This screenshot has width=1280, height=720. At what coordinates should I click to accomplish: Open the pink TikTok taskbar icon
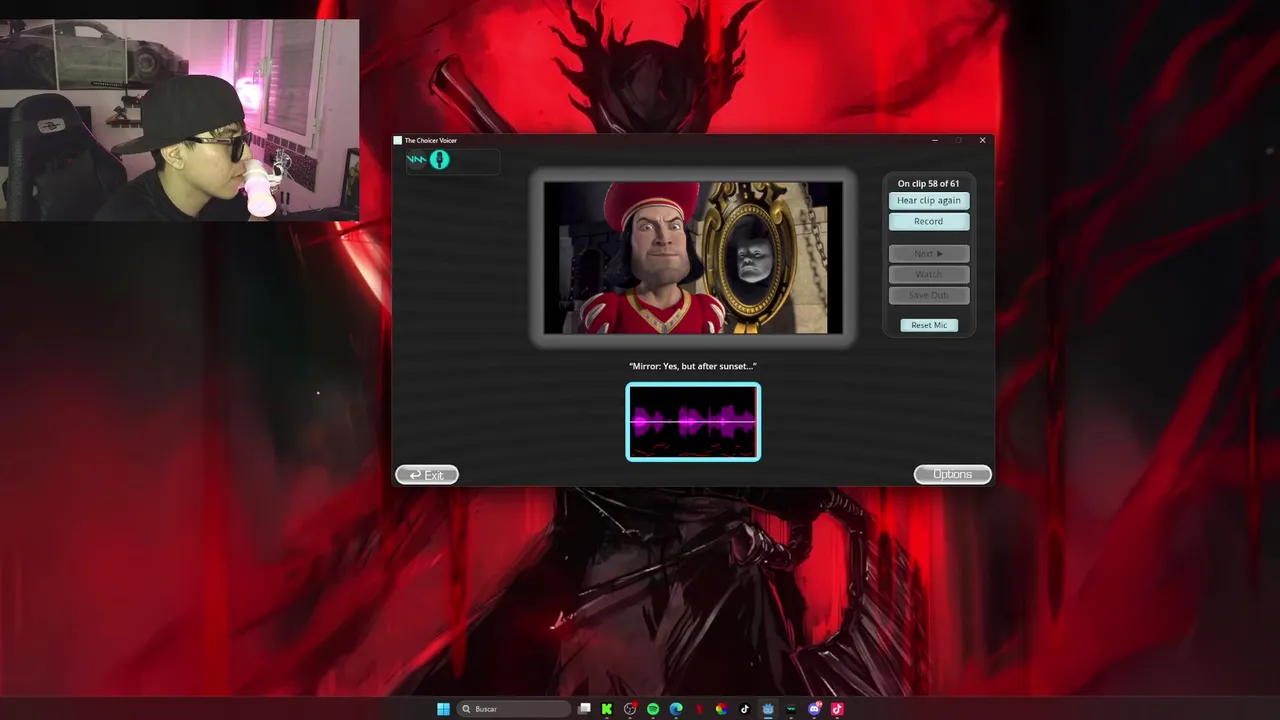click(x=837, y=709)
